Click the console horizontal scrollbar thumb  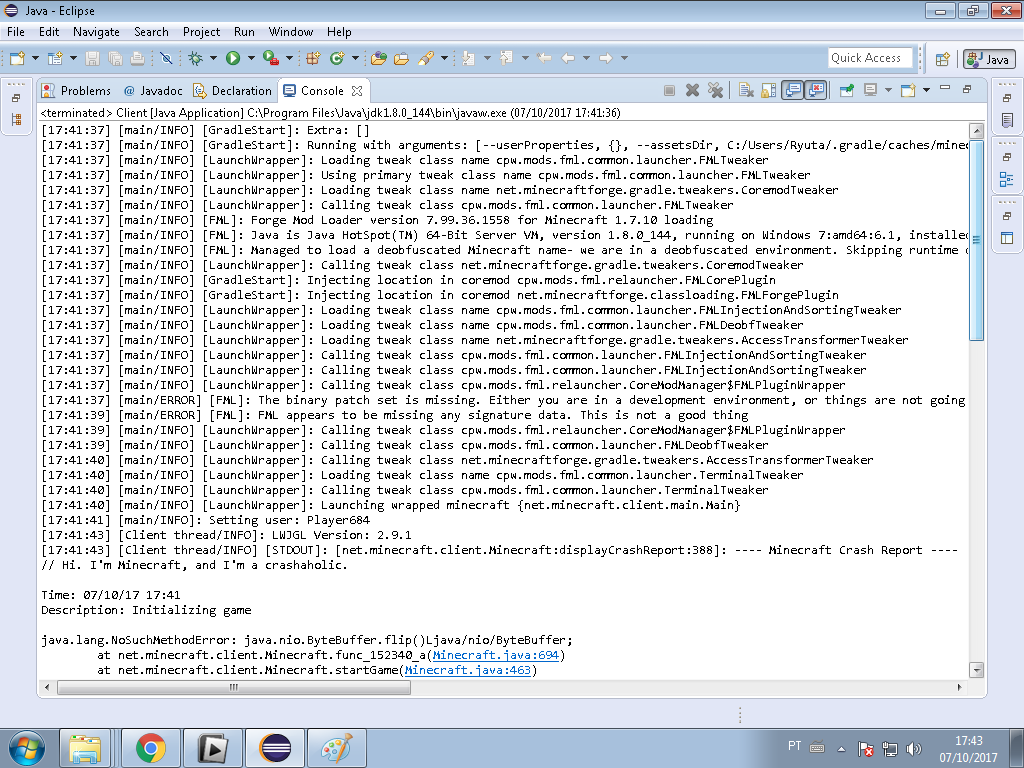(x=234, y=687)
